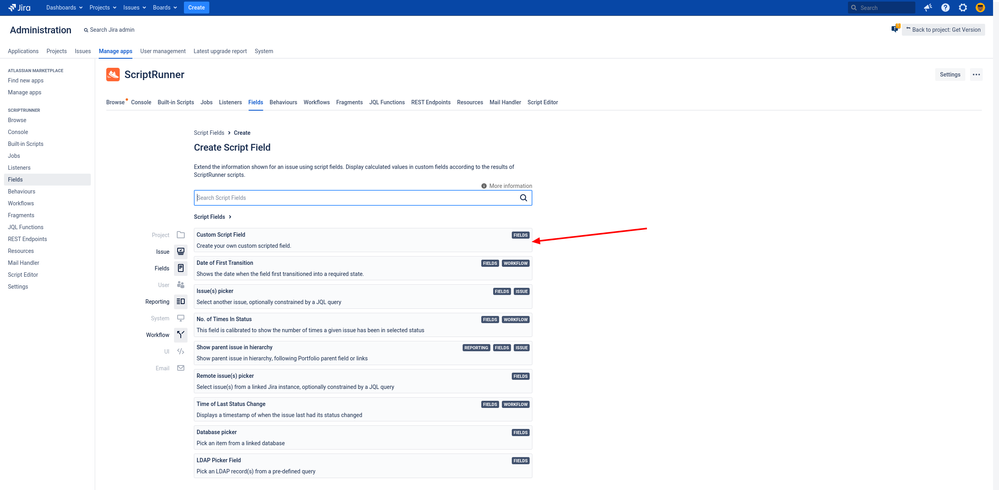Open the Latest upgrade report tab
The width and height of the screenshot is (999, 490).
220,51
